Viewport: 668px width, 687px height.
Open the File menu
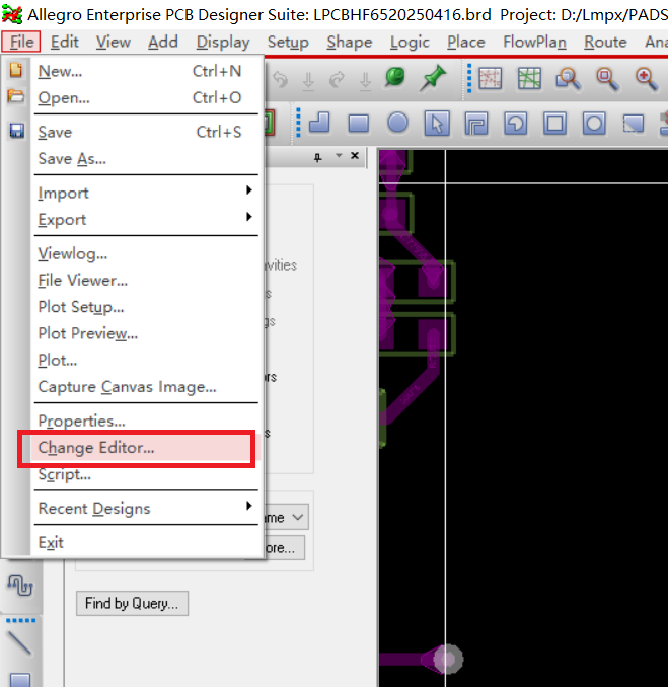21,42
